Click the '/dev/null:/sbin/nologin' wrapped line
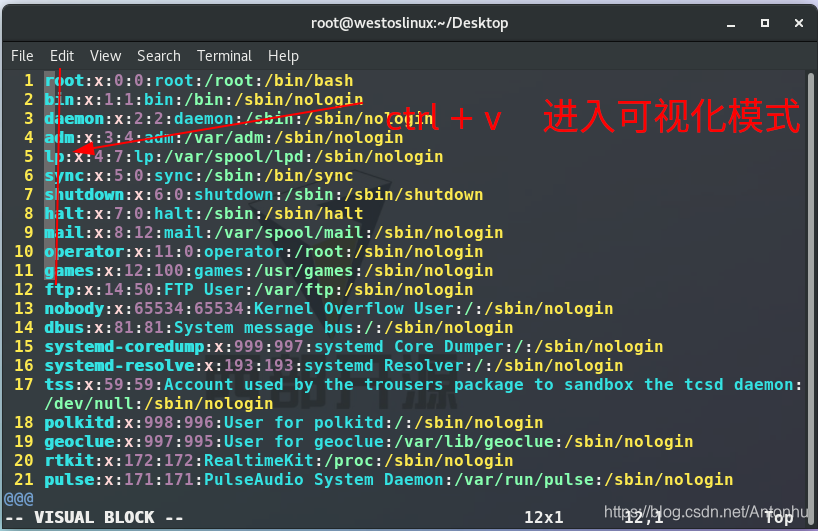 click(159, 404)
